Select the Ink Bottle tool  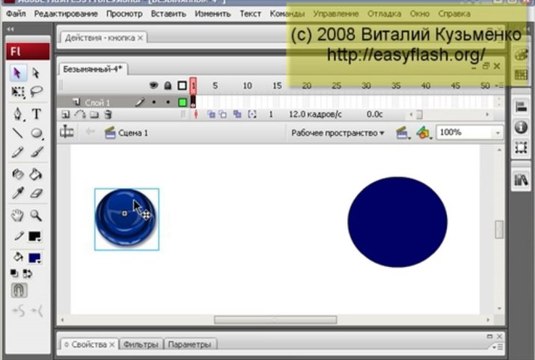tap(17, 174)
